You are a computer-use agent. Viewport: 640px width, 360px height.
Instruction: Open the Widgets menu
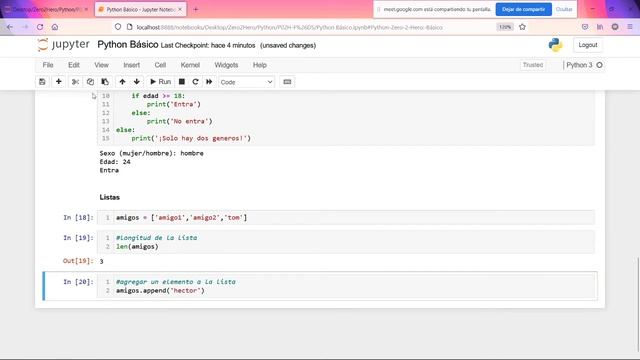[226, 65]
